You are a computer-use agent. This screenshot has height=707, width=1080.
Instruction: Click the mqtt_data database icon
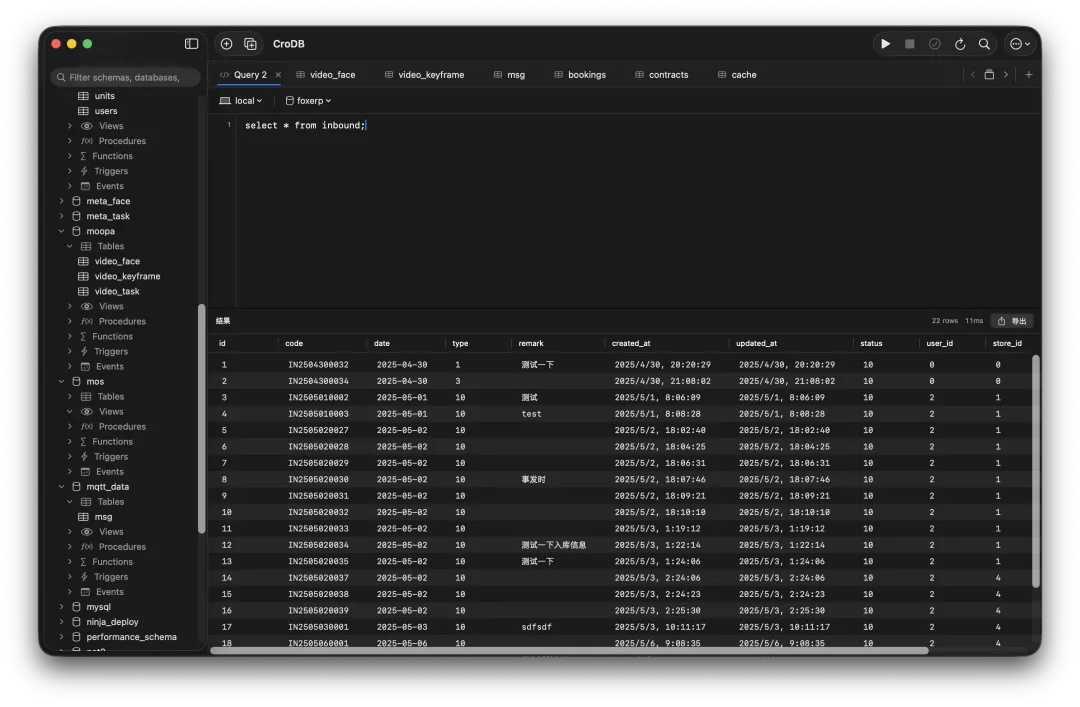click(76, 486)
